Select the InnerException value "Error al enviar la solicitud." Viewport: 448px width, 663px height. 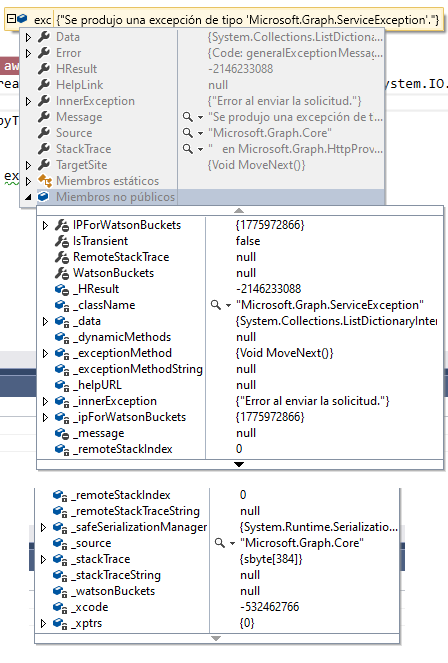tap(285, 101)
